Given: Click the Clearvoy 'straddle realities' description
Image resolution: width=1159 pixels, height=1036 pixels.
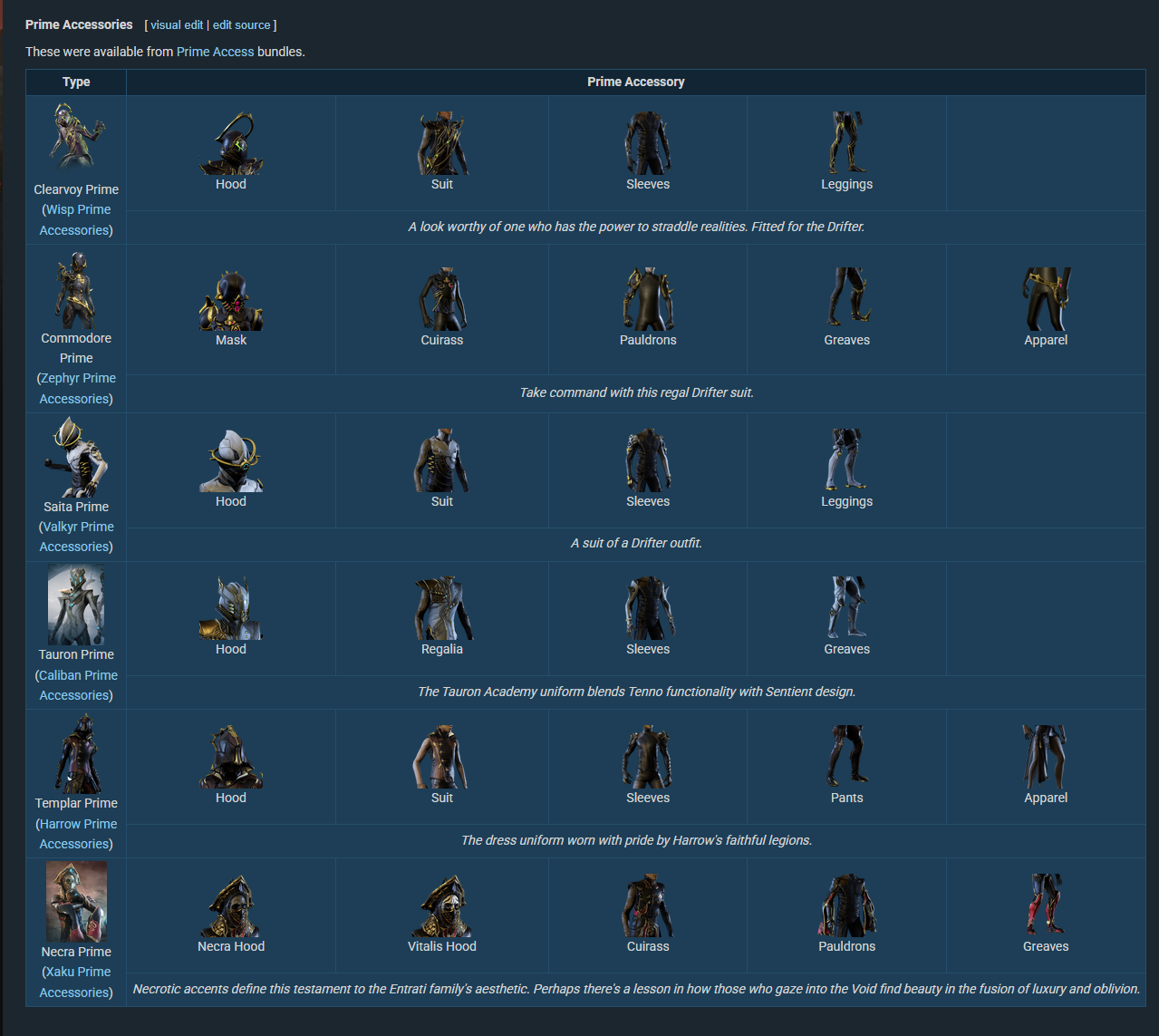Looking at the screenshot, I should 636,227.
